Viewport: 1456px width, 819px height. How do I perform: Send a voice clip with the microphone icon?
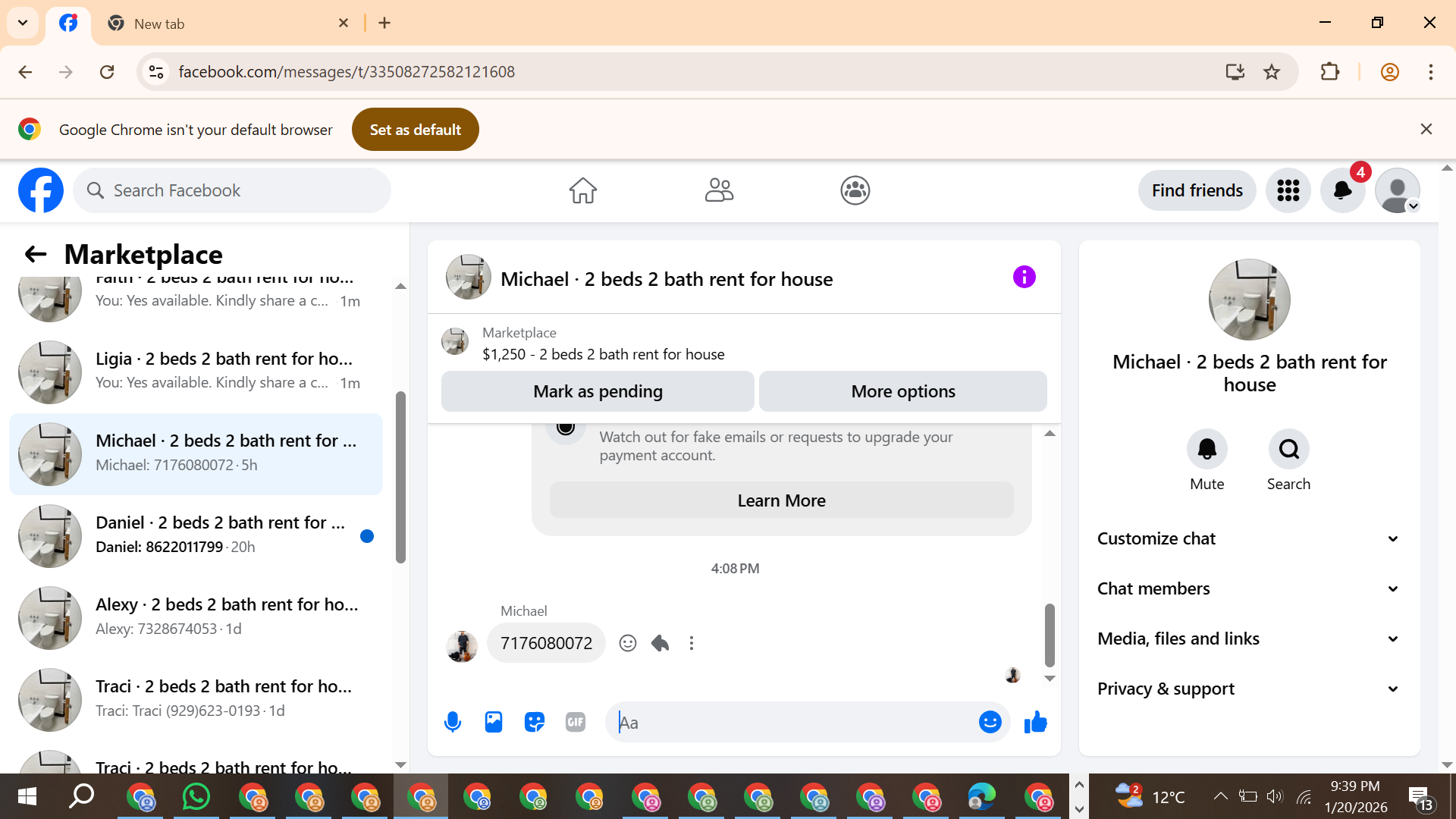pos(453,722)
